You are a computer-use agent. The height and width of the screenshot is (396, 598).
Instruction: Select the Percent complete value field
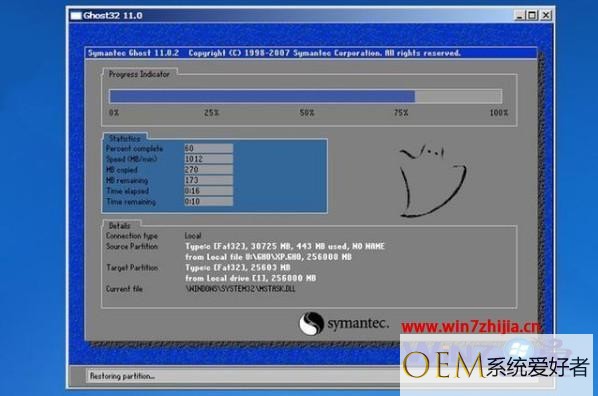(208, 148)
